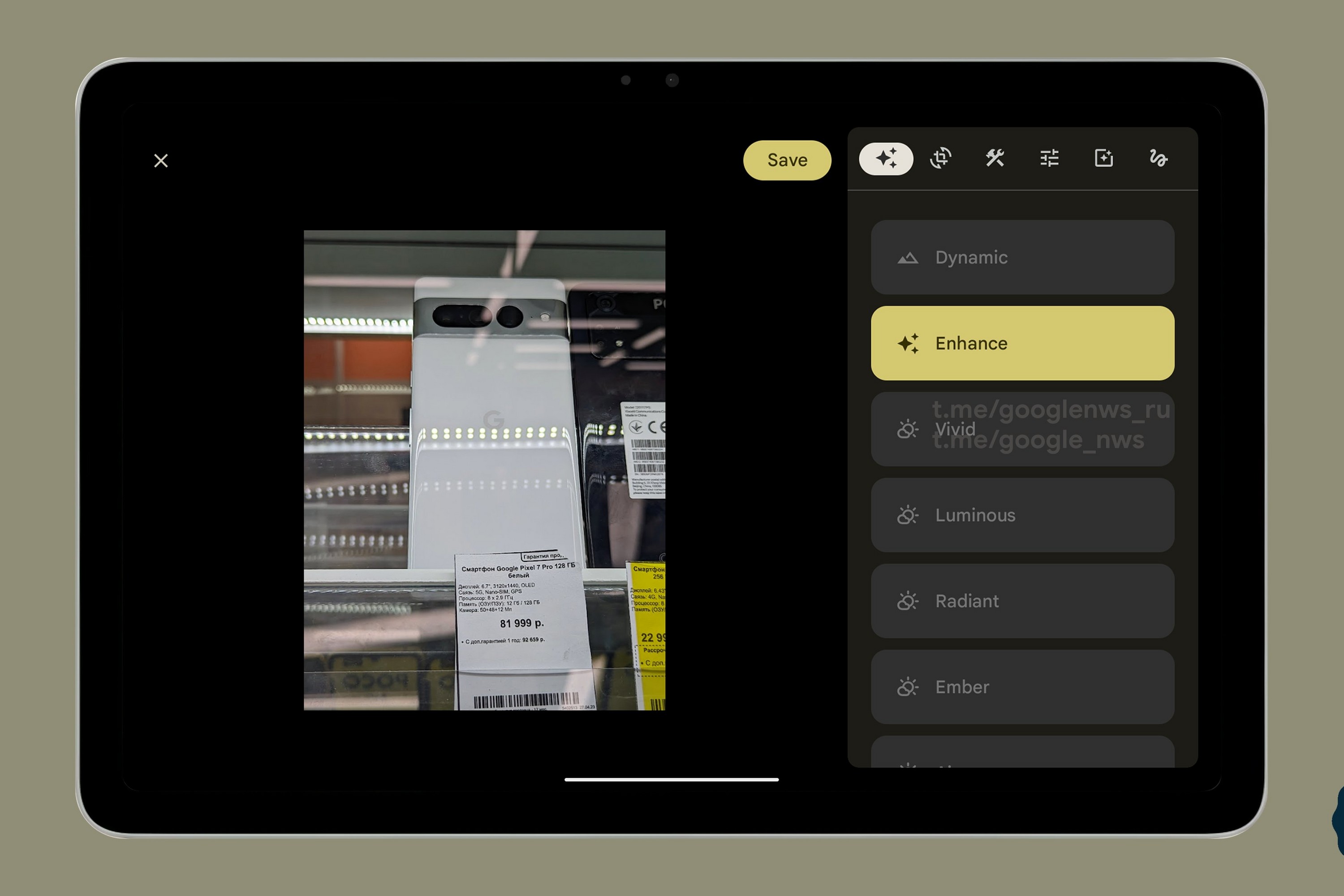Open the Markup squiggle tool
This screenshot has height=896, width=1344.
(x=1158, y=158)
